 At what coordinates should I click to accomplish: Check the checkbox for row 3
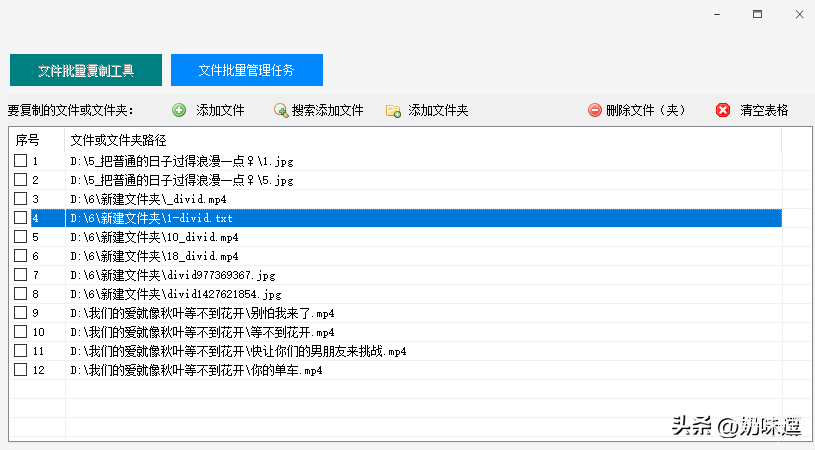20,198
